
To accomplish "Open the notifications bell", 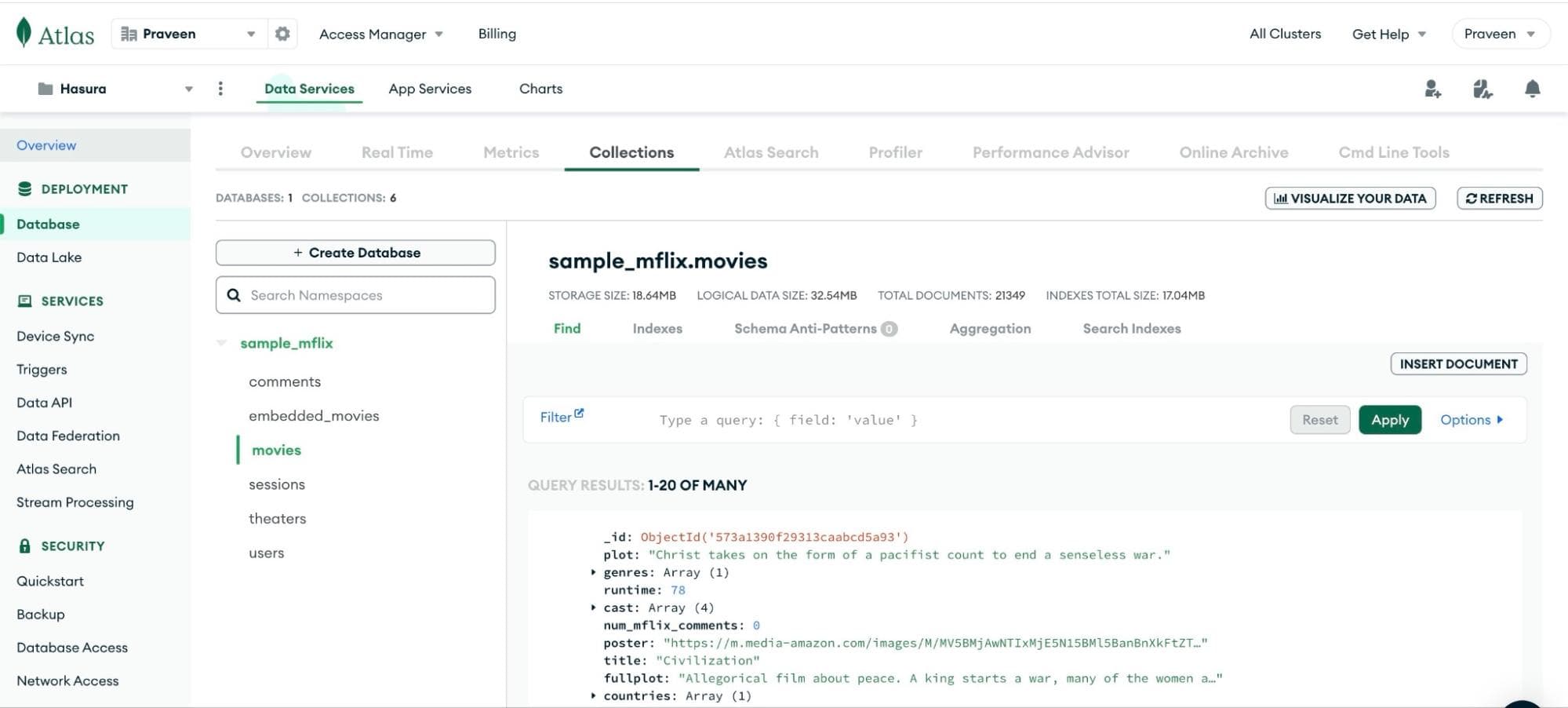I will click(1532, 89).
